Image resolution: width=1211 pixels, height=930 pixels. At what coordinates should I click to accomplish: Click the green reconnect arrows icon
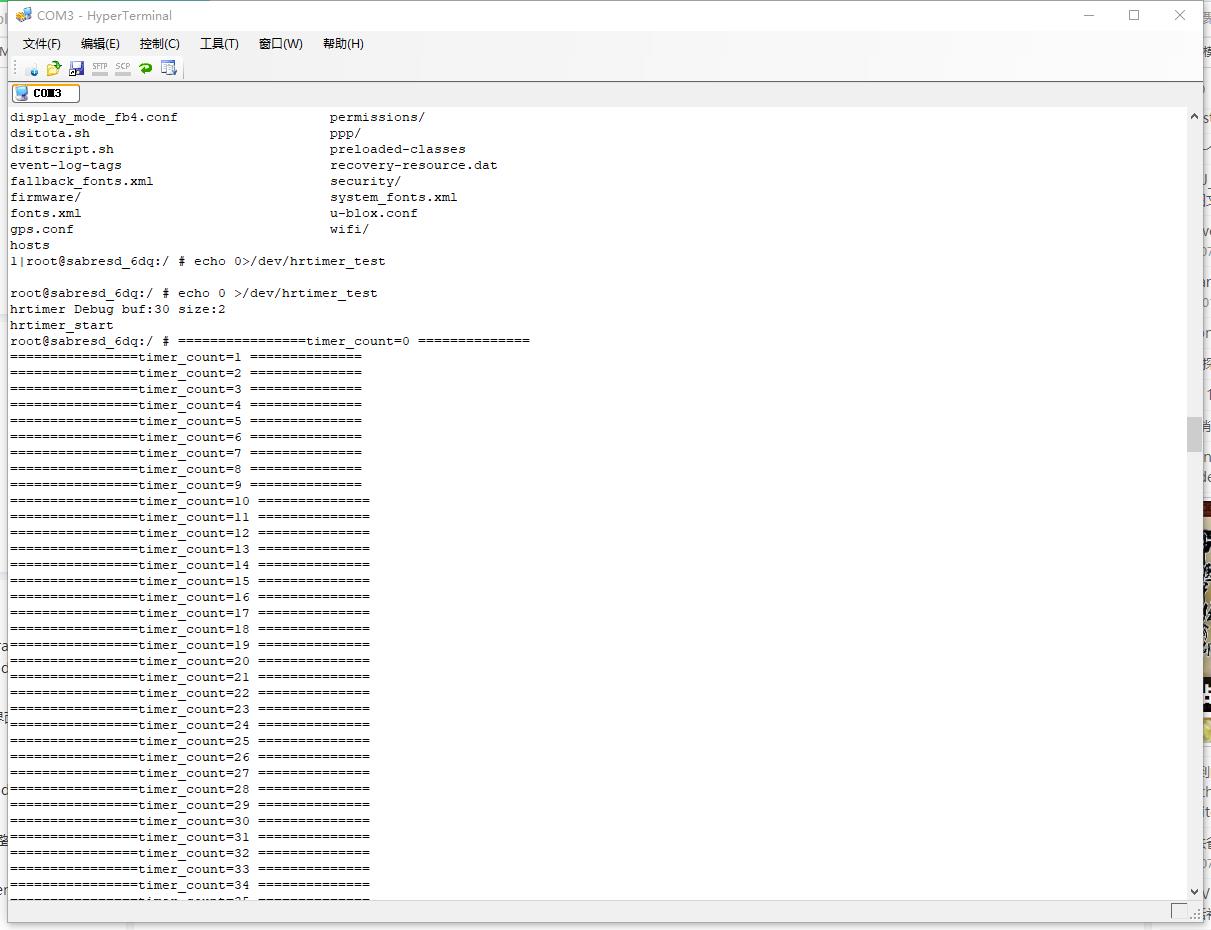(145, 68)
